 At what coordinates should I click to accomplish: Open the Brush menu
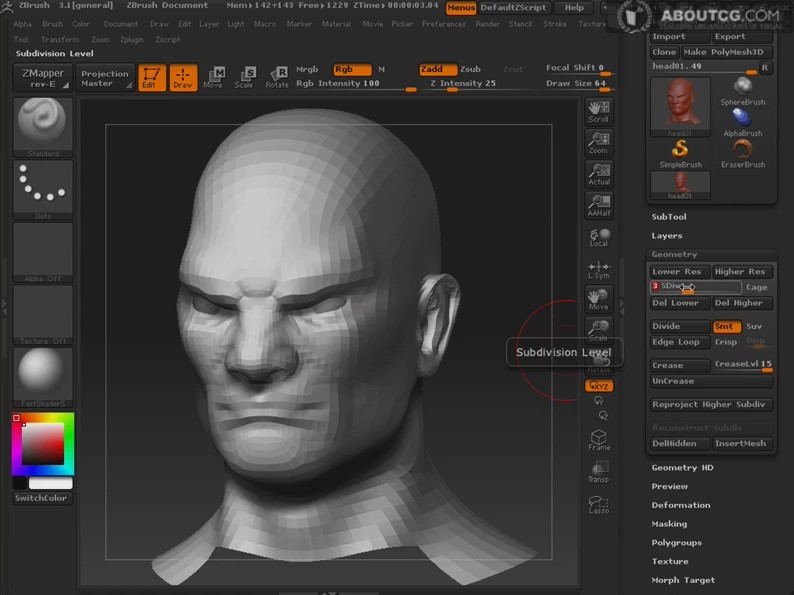coord(52,24)
